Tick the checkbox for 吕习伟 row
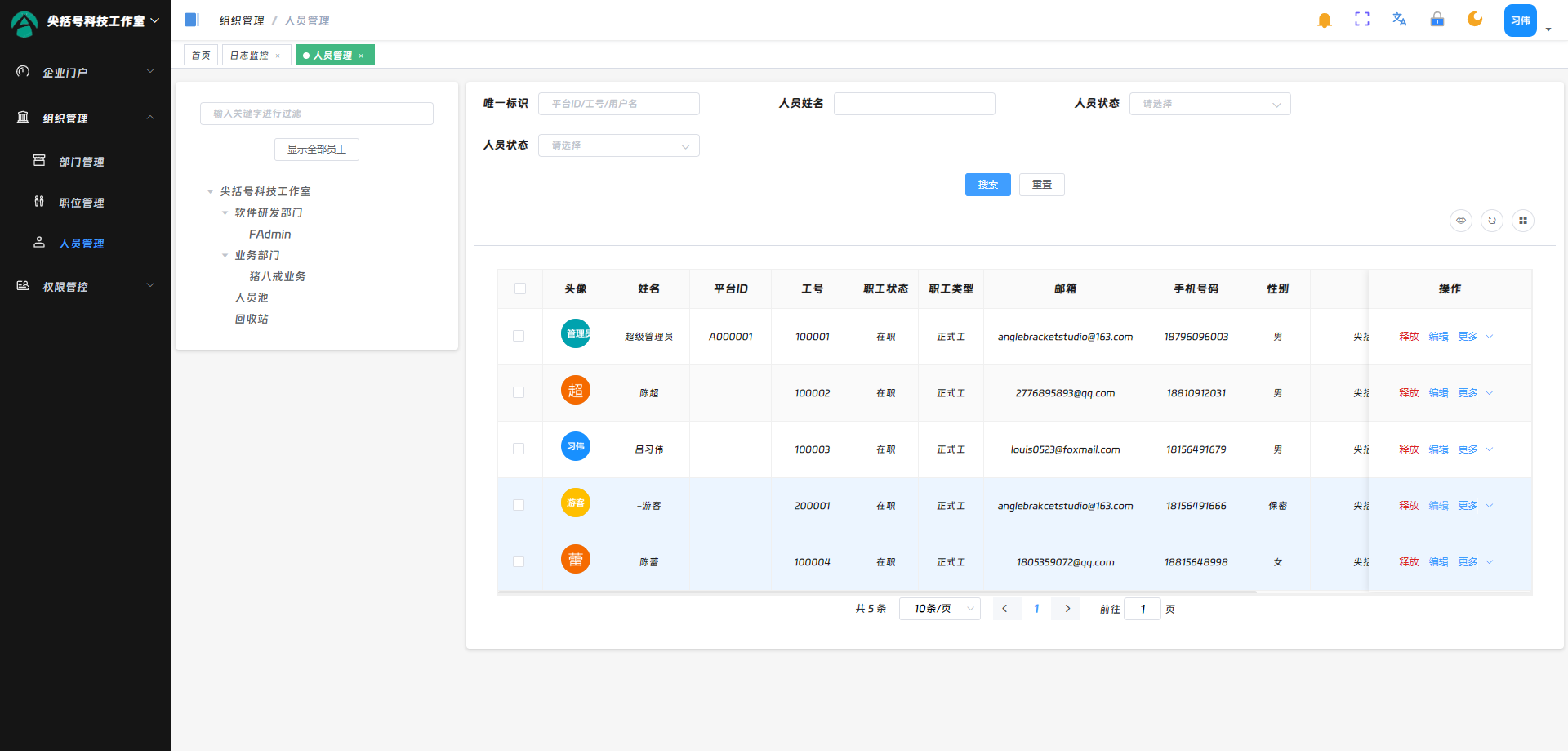 [x=519, y=449]
